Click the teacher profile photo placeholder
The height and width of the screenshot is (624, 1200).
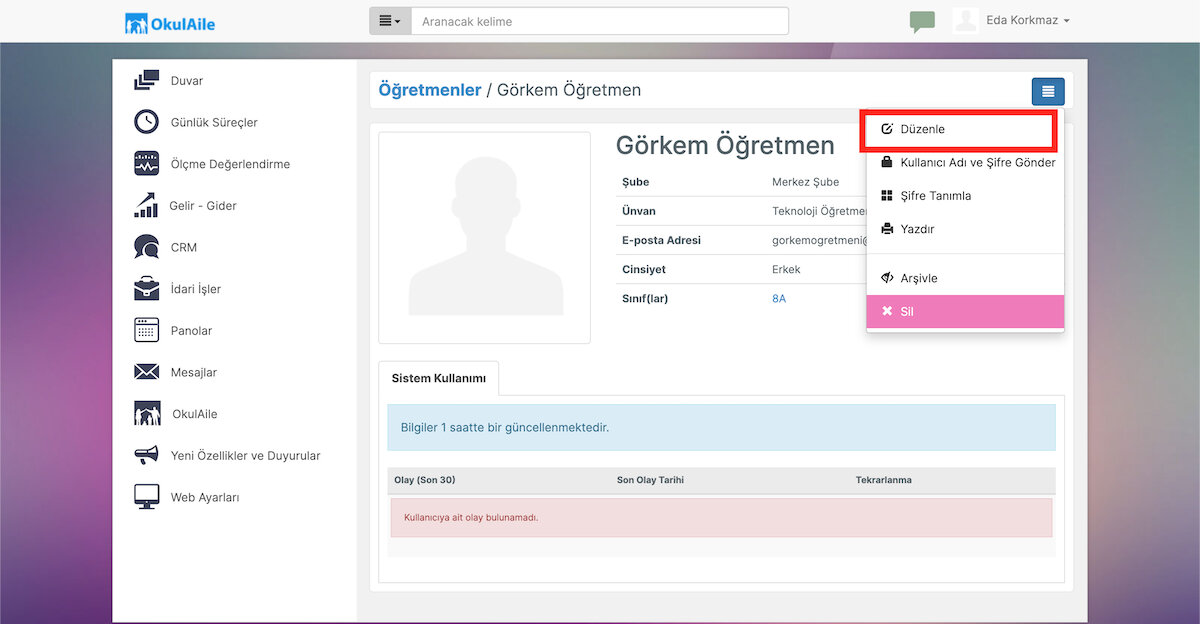tap(485, 238)
